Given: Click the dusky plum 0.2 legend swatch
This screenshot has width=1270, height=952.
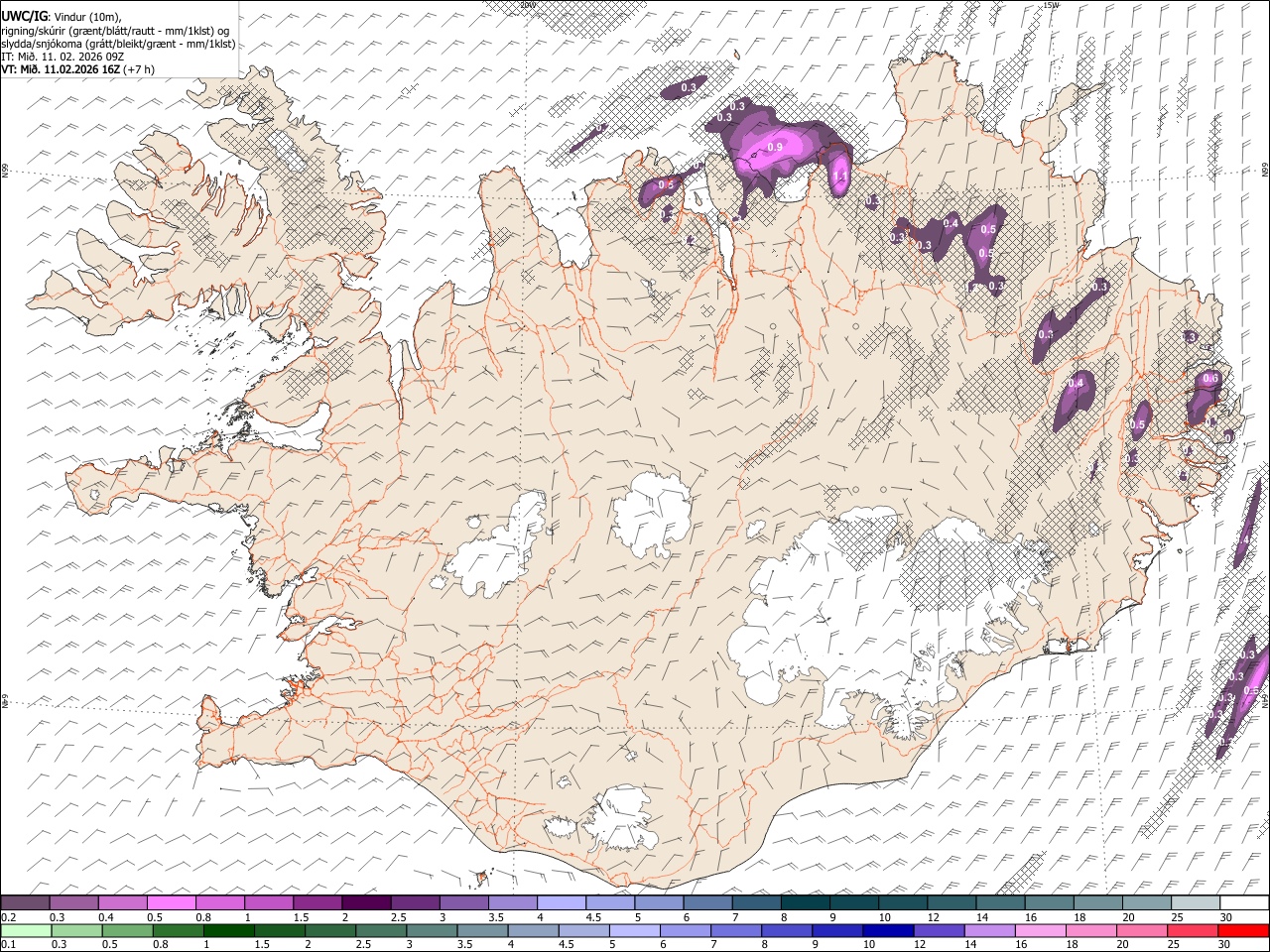Looking at the screenshot, I should [x=26, y=903].
